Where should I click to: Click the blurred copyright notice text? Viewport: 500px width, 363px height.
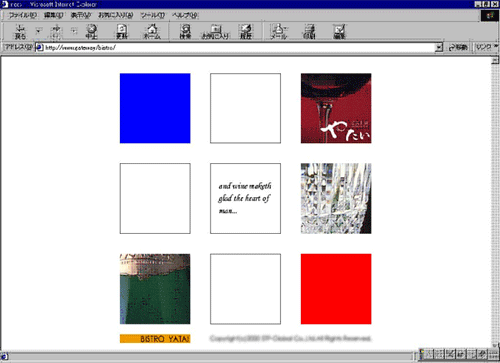tap(290, 339)
